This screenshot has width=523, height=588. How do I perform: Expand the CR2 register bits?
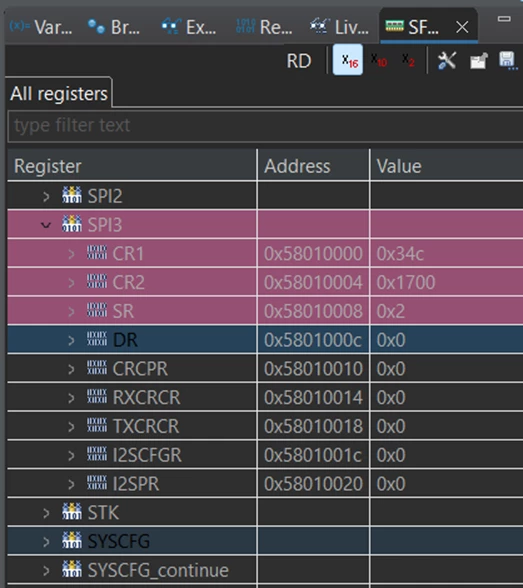[x=71, y=282]
